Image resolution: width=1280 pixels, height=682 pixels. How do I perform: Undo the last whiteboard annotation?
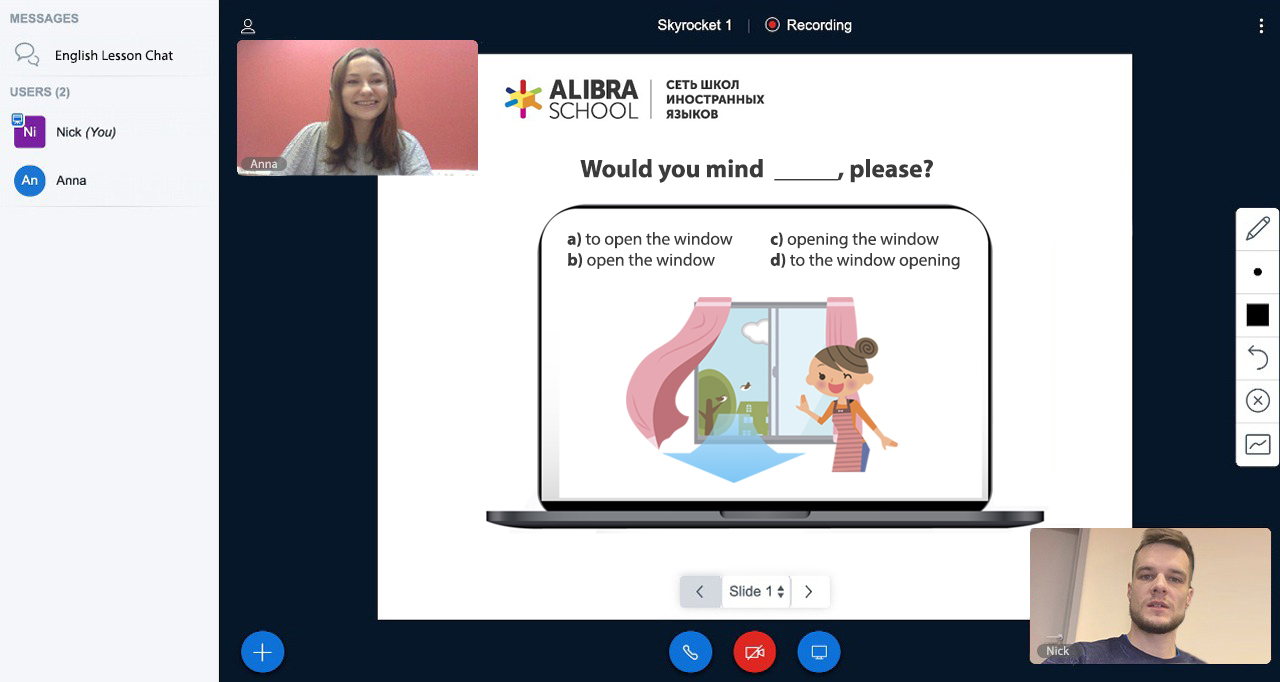[x=1257, y=357]
